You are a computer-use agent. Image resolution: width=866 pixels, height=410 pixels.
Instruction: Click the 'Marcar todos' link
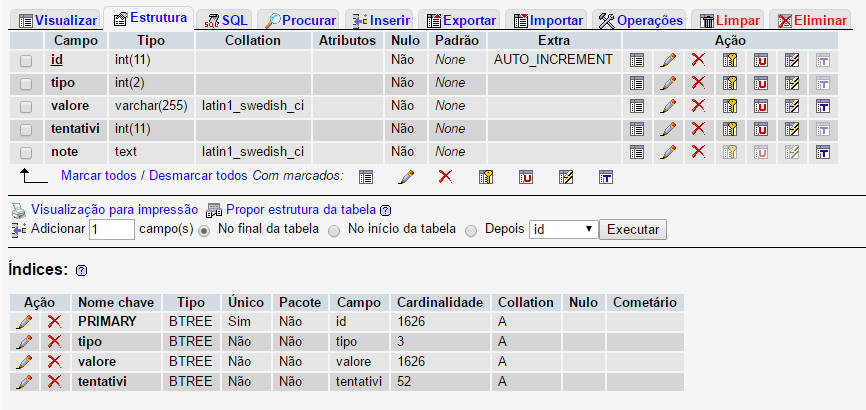[99, 176]
